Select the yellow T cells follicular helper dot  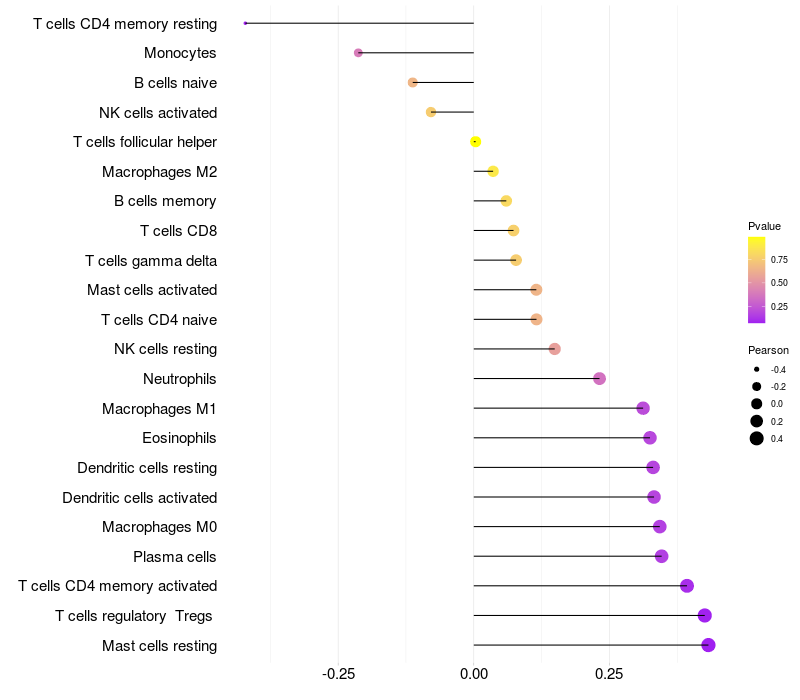476,142
